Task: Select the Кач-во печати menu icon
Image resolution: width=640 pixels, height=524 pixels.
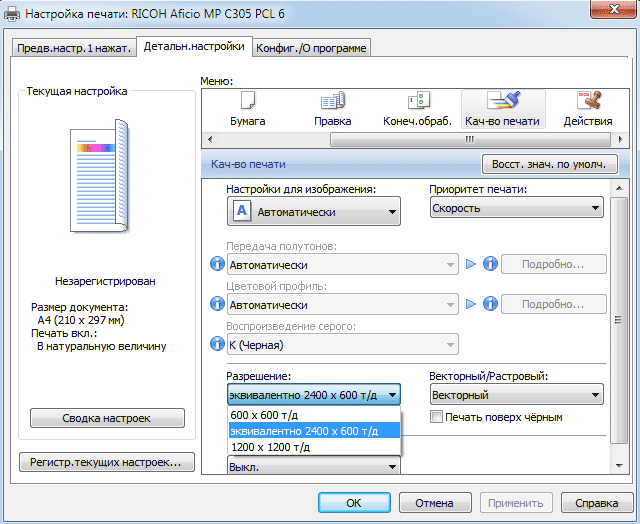Action: tap(503, 109)
